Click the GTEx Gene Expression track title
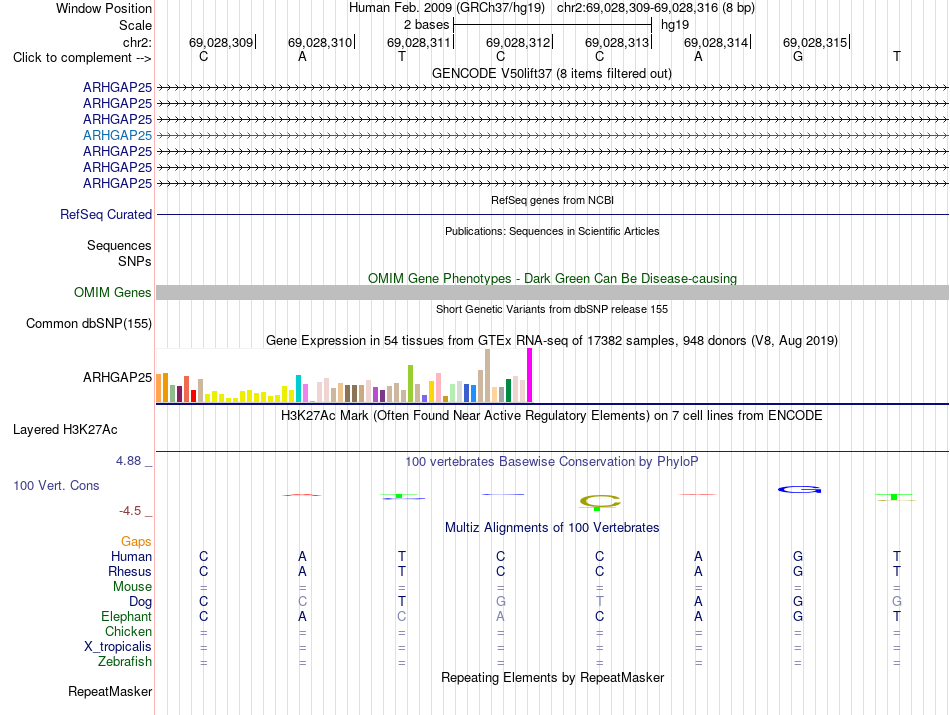Image resolution: width=950 pixels, height=715 pixels. tap(552, 341)
